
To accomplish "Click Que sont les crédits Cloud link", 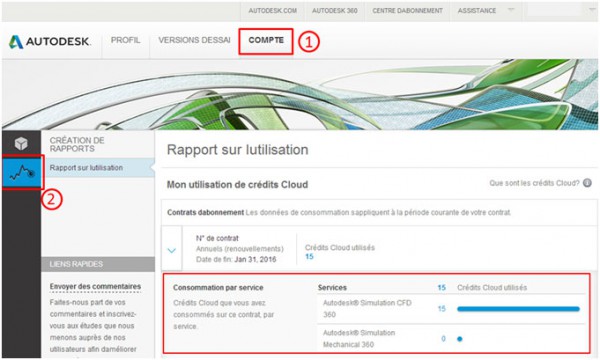I will [x=534, y=183].
